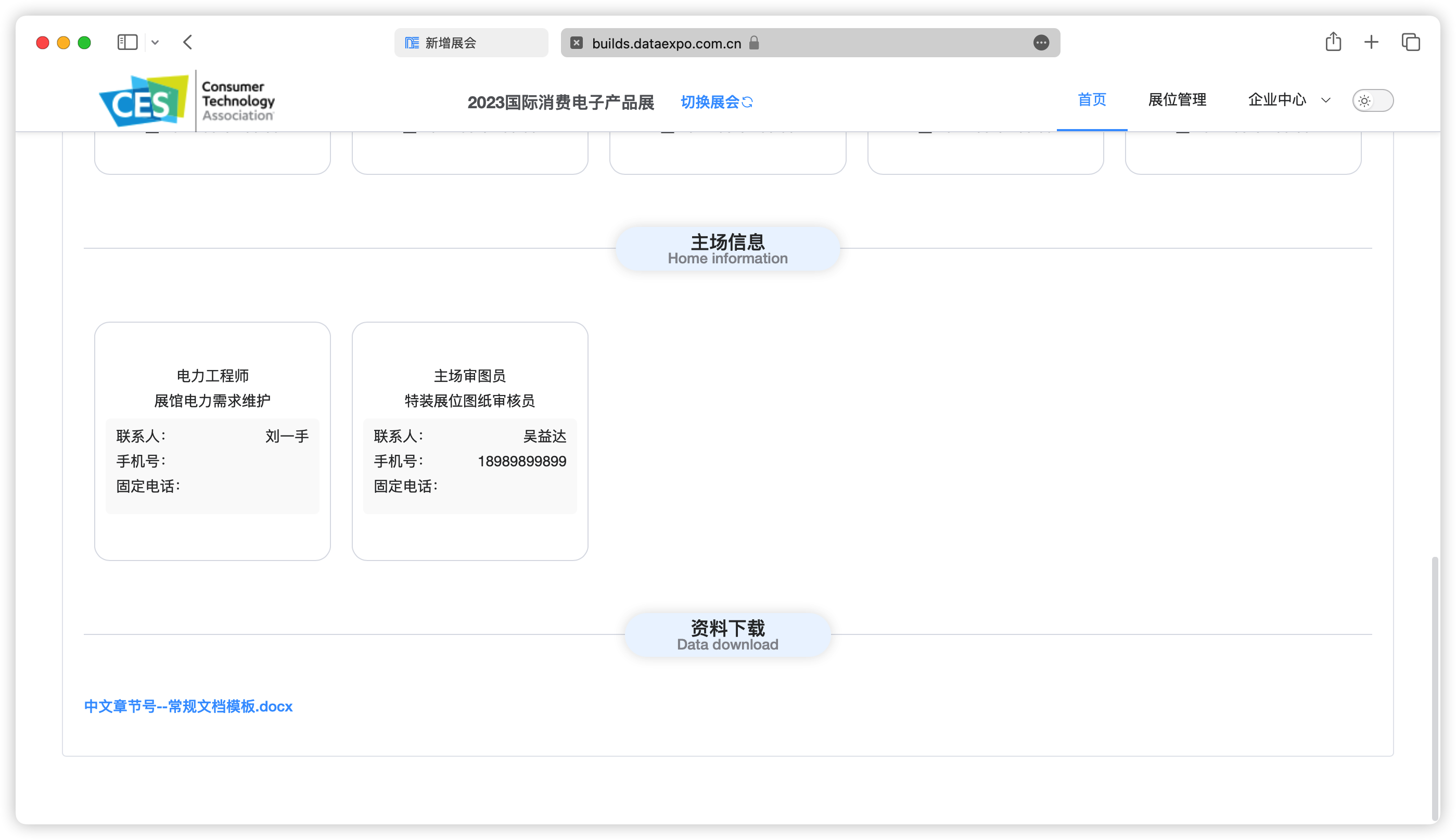Open the 企业中心 menu
The height and width of the screenshot is (840, 1456).
pyautogui.click(x=1276, y=100)
